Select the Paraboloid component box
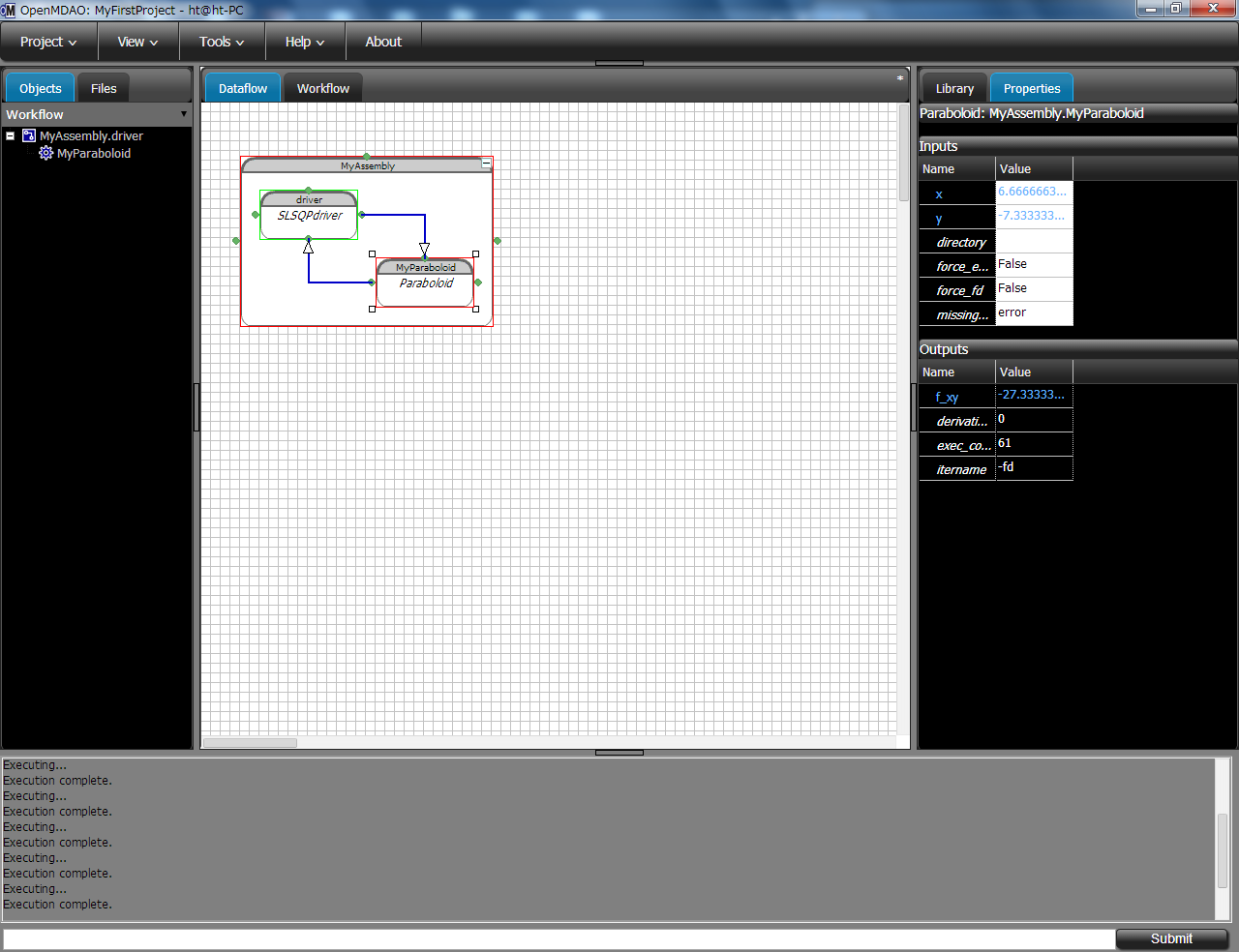The height and width of the screenshot is (952, 1239). coord(425,283)
